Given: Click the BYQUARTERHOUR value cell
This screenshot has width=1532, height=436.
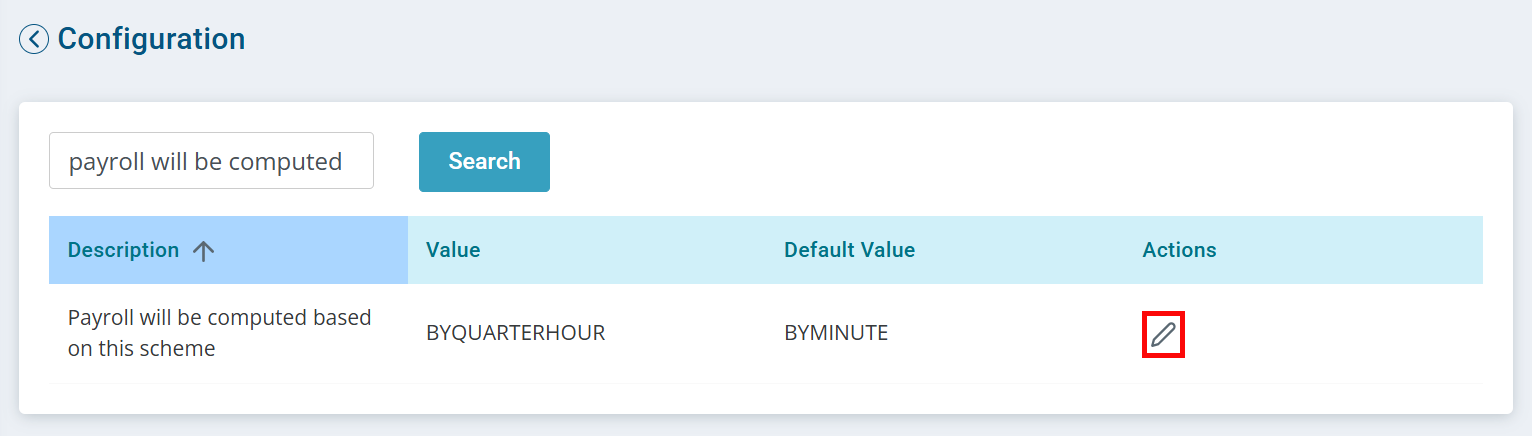Looking at the screenshot, I should (515, 333).
